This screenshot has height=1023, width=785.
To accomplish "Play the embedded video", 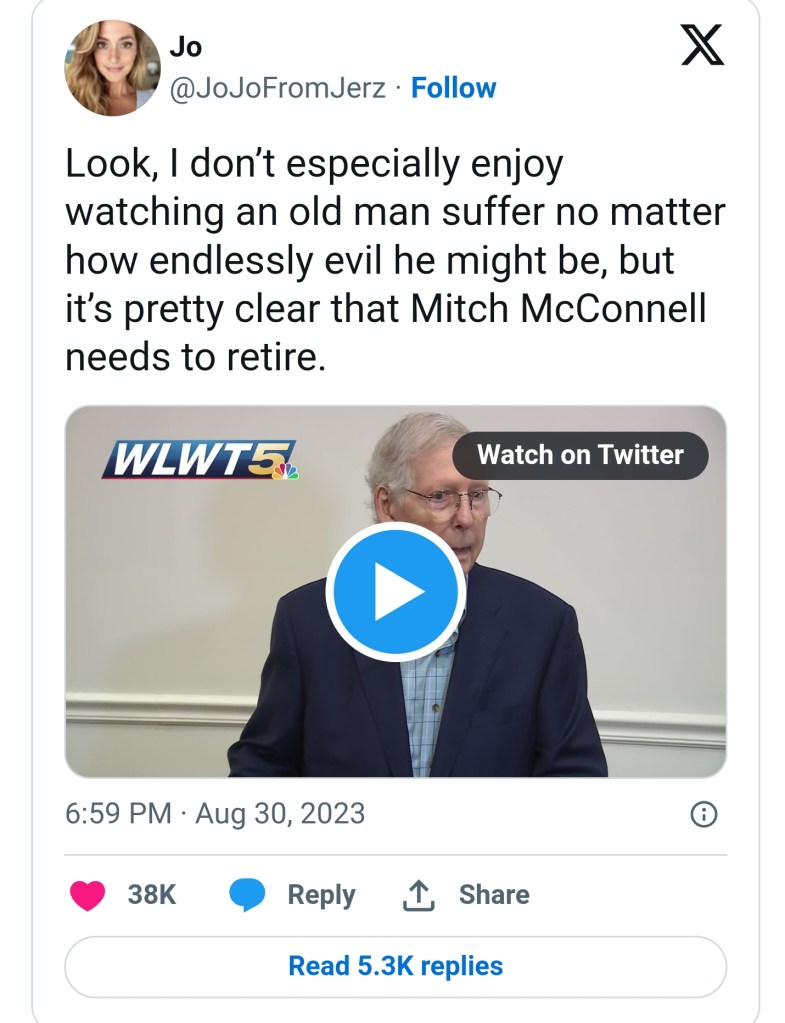I will pyautogui.click(x=395, y=592).
